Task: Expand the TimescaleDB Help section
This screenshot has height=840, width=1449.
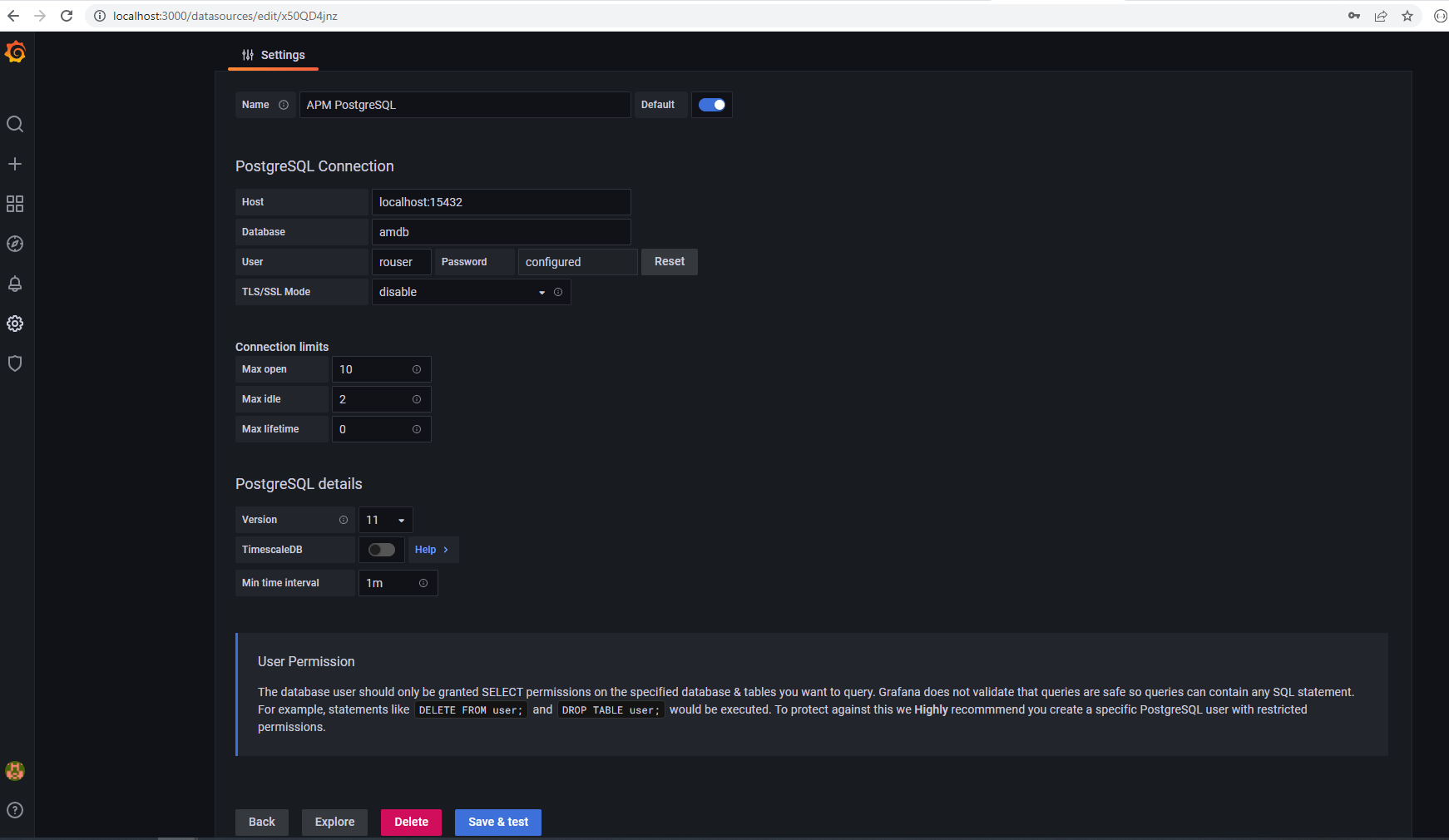Action: [432, 550]
